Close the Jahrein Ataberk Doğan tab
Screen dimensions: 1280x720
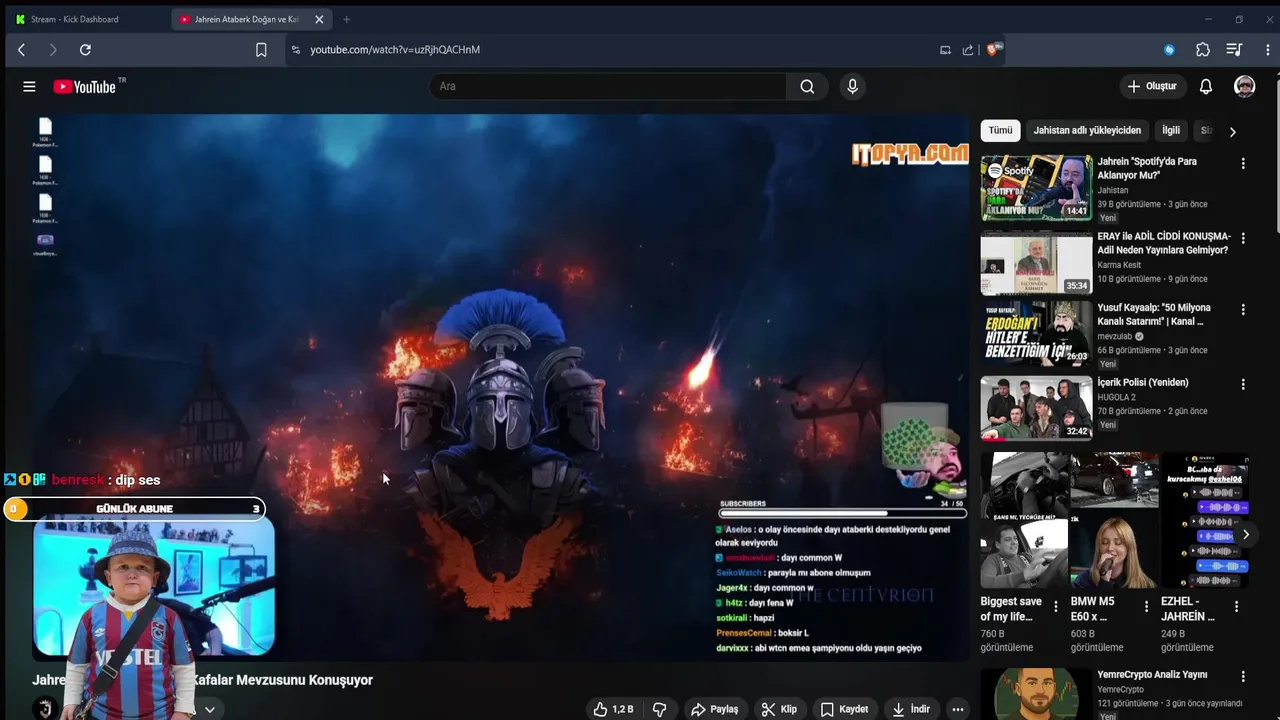click(x=319, y=19)
